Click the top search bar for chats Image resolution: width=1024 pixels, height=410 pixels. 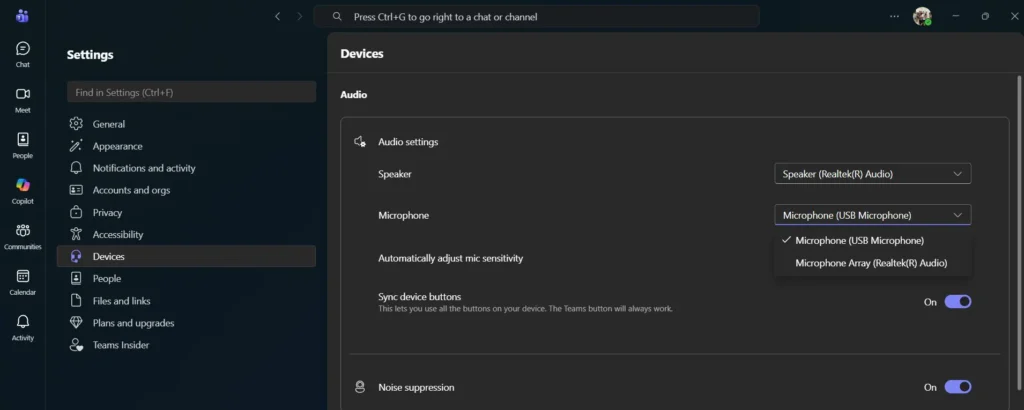pos(536,16)
